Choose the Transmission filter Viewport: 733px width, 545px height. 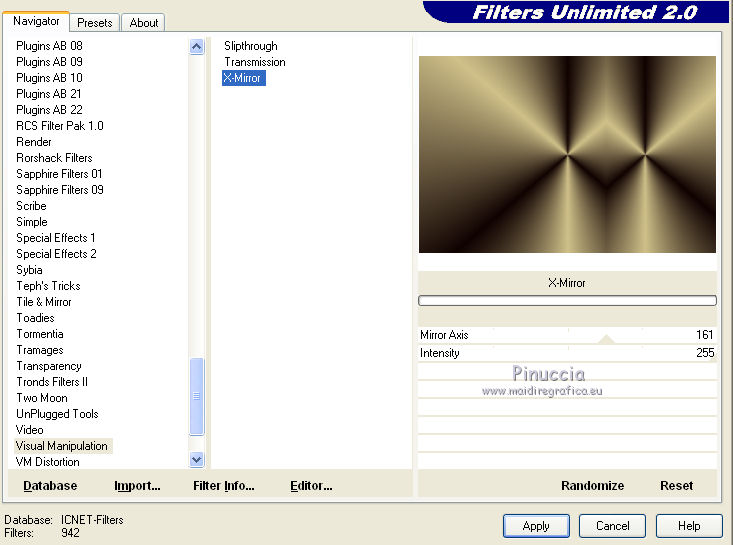tap(254, 62)
